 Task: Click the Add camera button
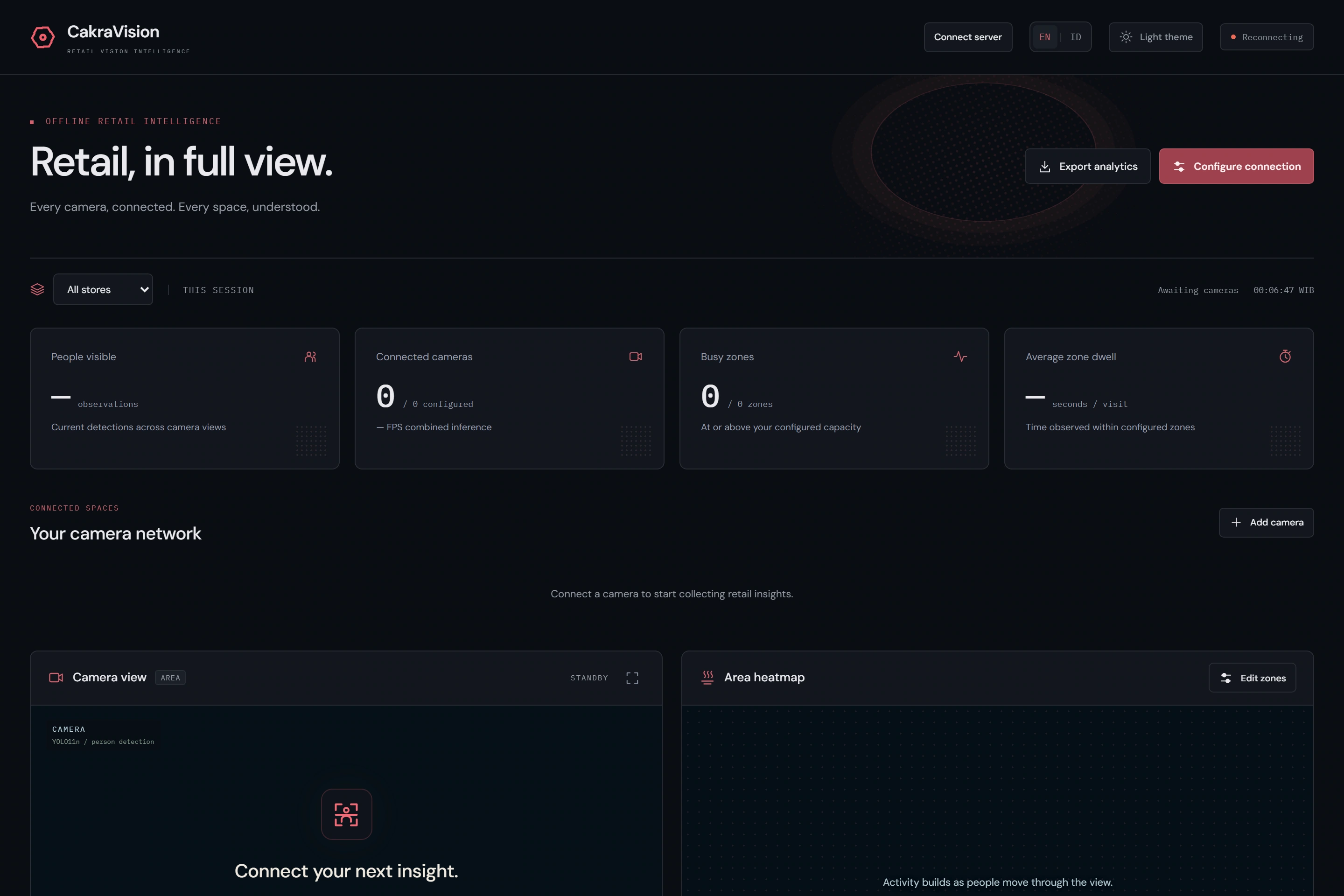[1266, 523]
